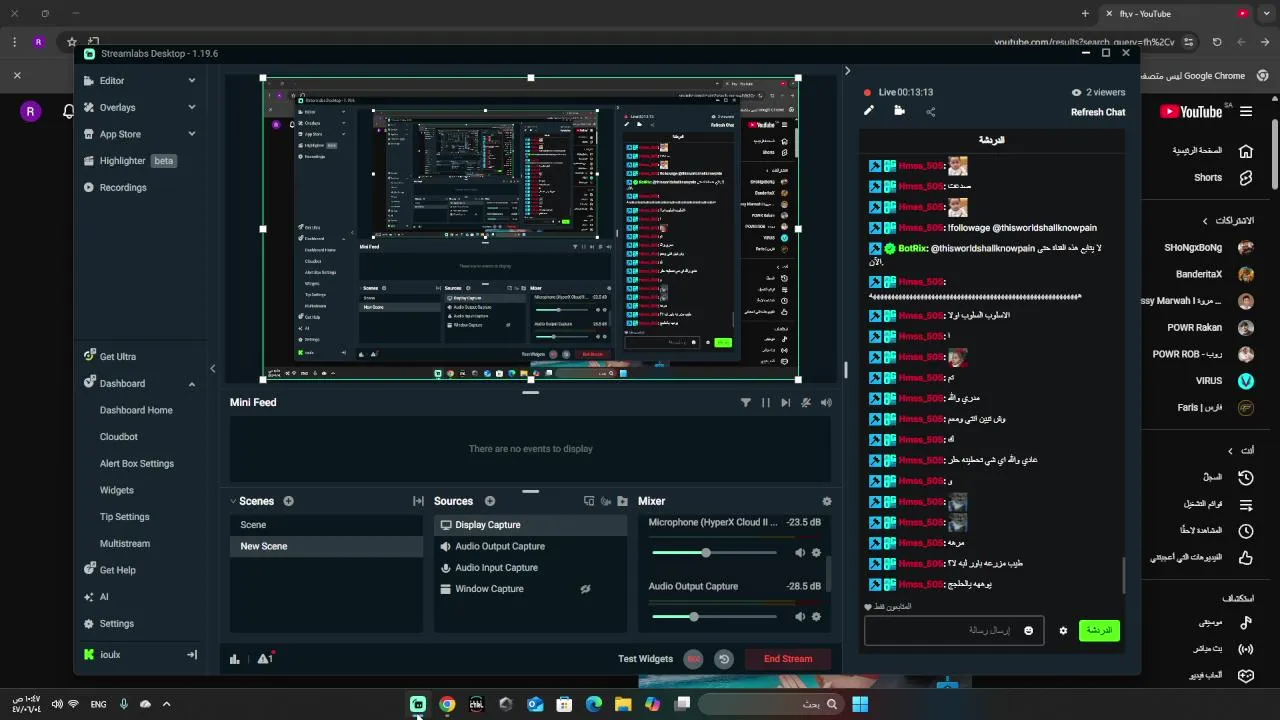1280x720 pixels.
Task: Click the End Stream button
Action: [788, 659]
